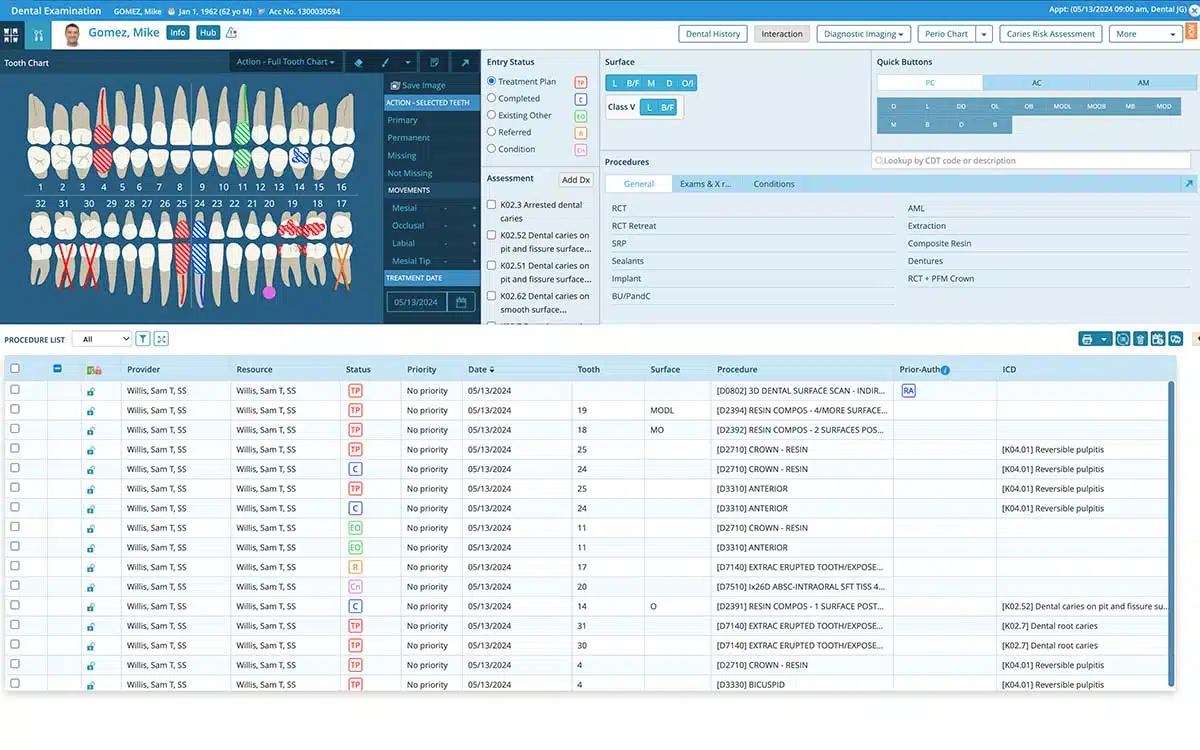
Task: Open the Perio Chart dropdown
Action: coord(984,33)
